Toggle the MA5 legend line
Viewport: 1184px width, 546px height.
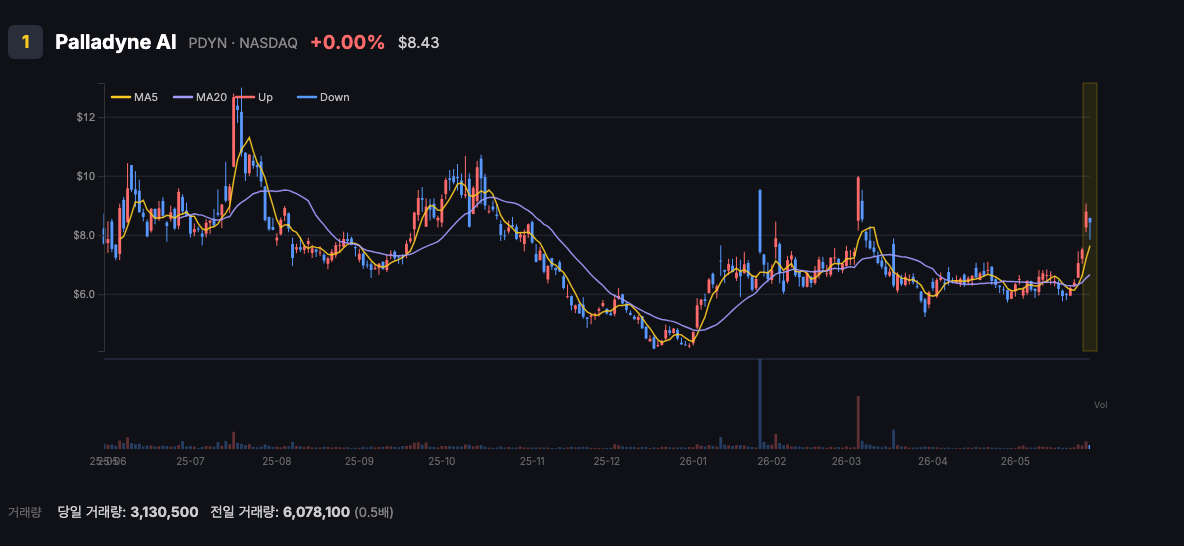(135, 97)
